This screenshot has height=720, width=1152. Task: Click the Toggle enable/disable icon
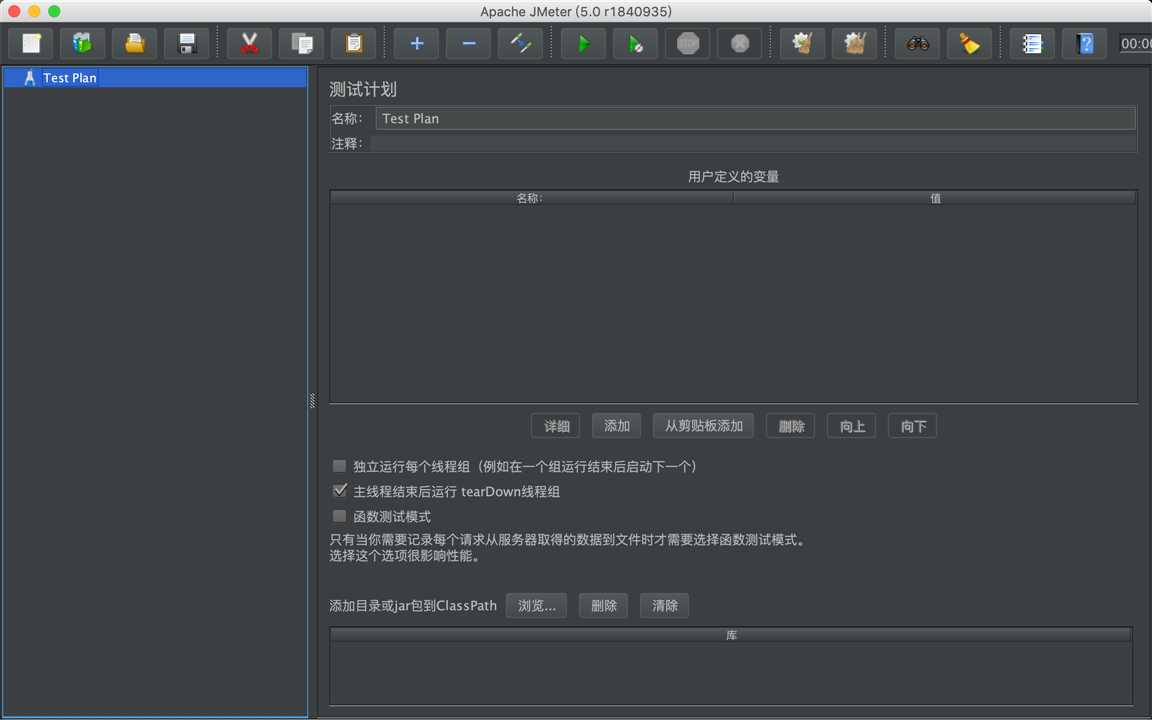[x=521, y=43]
